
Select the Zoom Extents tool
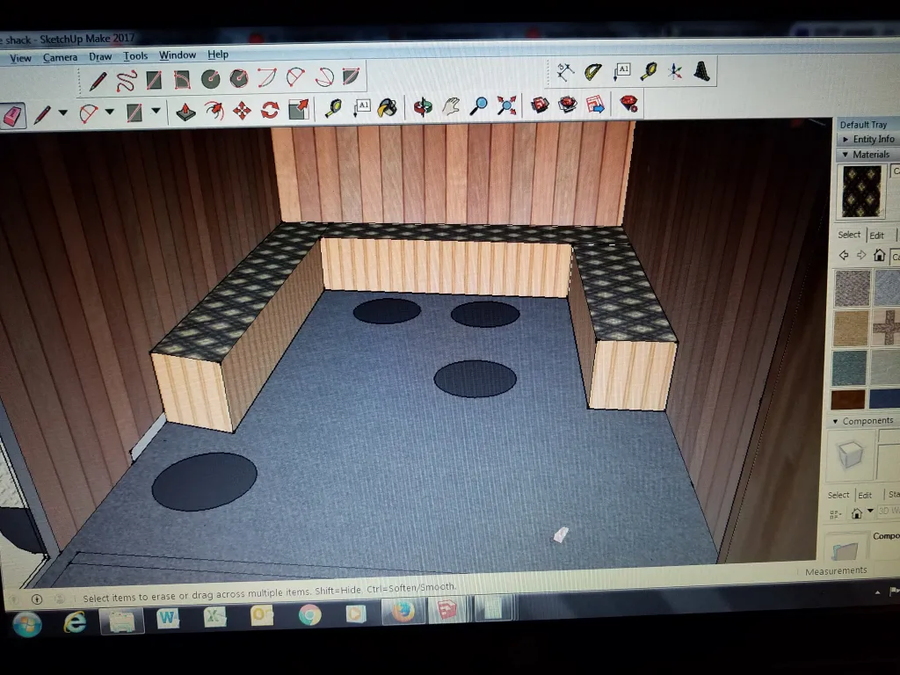click(507, 106)
